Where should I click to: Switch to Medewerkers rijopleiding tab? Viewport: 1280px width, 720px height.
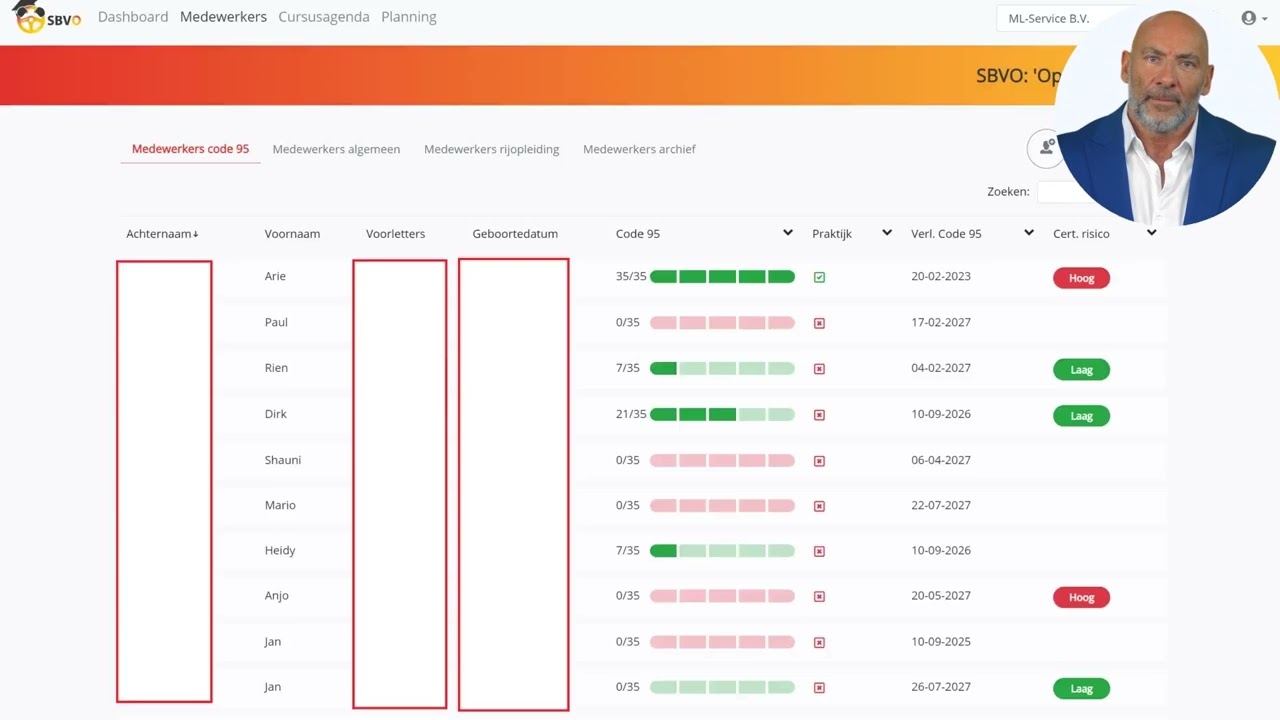[x=491, y=149]
